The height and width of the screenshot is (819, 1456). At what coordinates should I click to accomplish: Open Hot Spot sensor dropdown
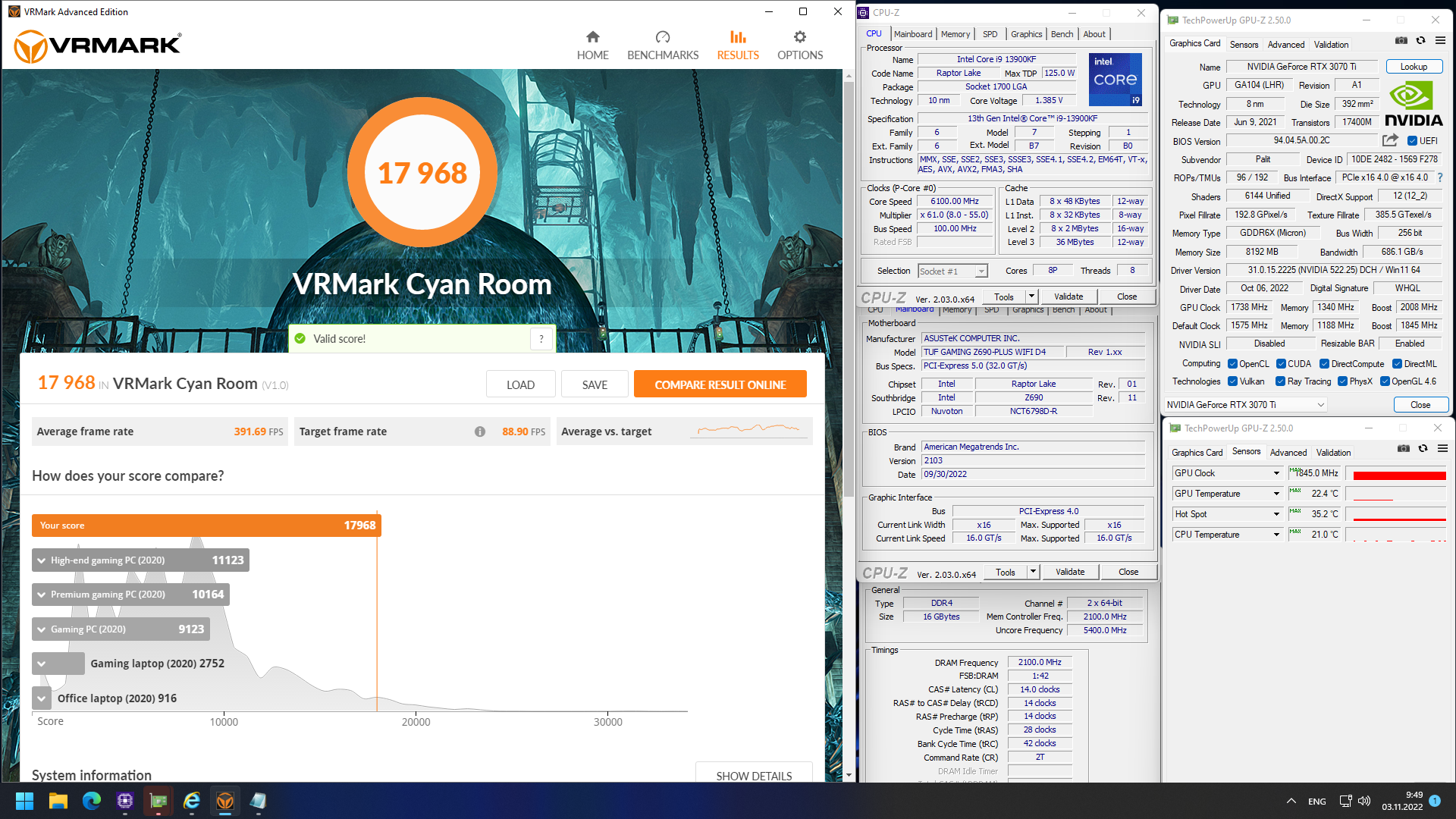click(x=1227, y=514)
